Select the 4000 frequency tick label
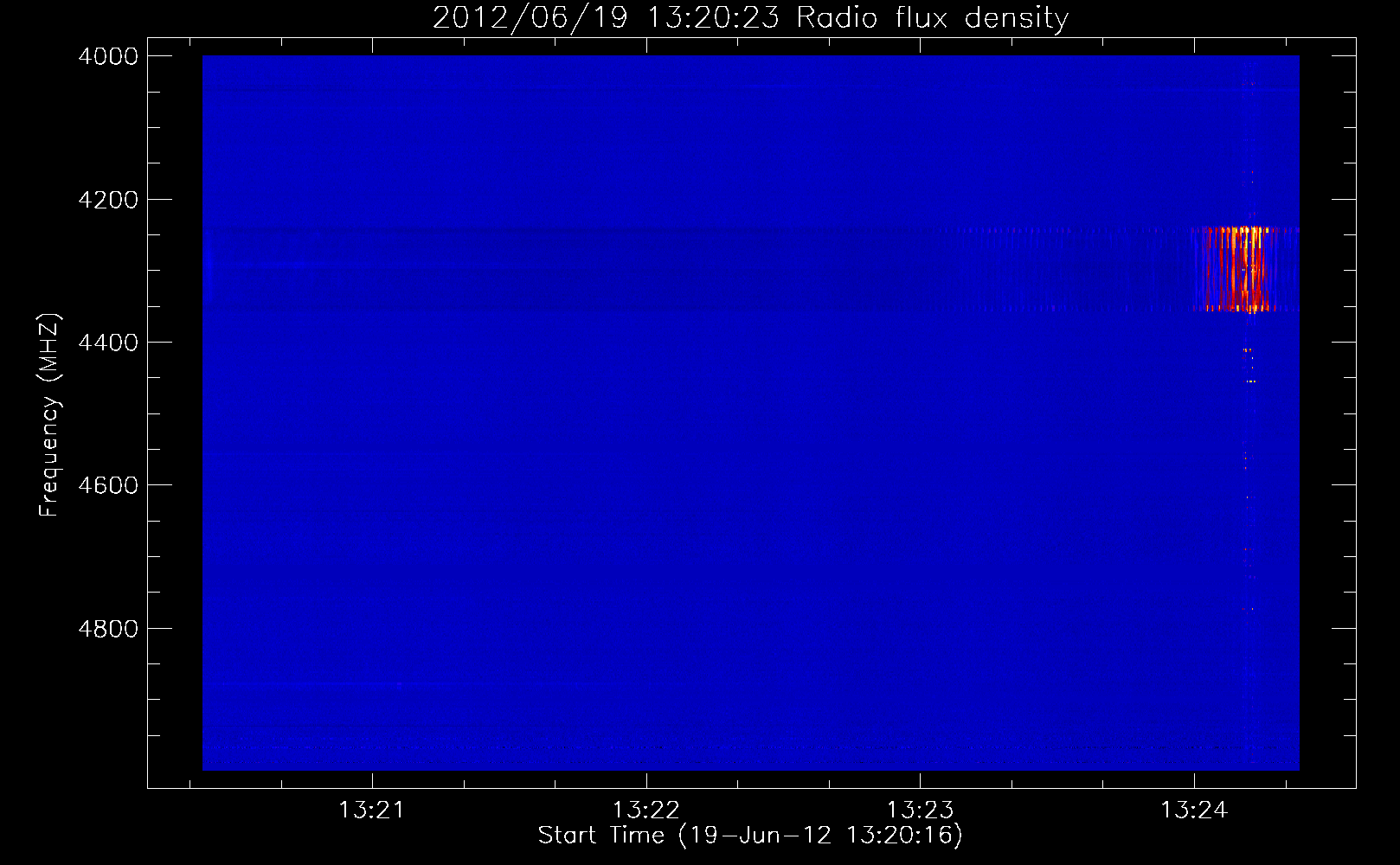 point(108,56)
